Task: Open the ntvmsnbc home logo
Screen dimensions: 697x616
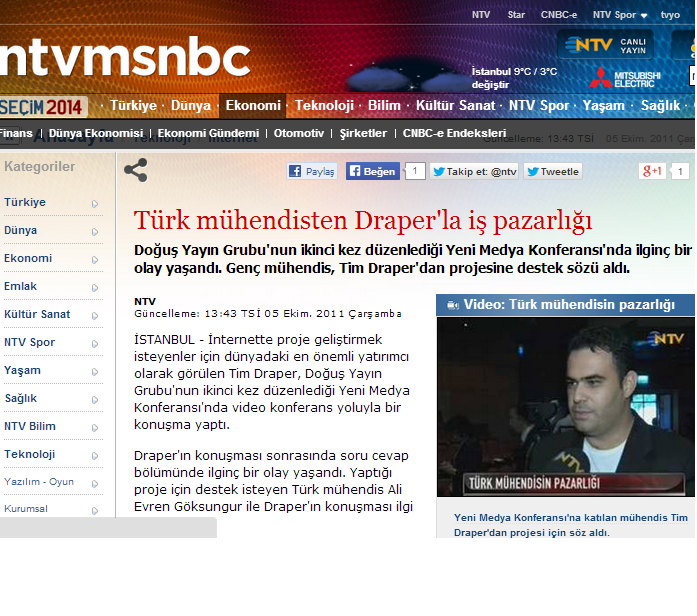Action: (125, 57)
